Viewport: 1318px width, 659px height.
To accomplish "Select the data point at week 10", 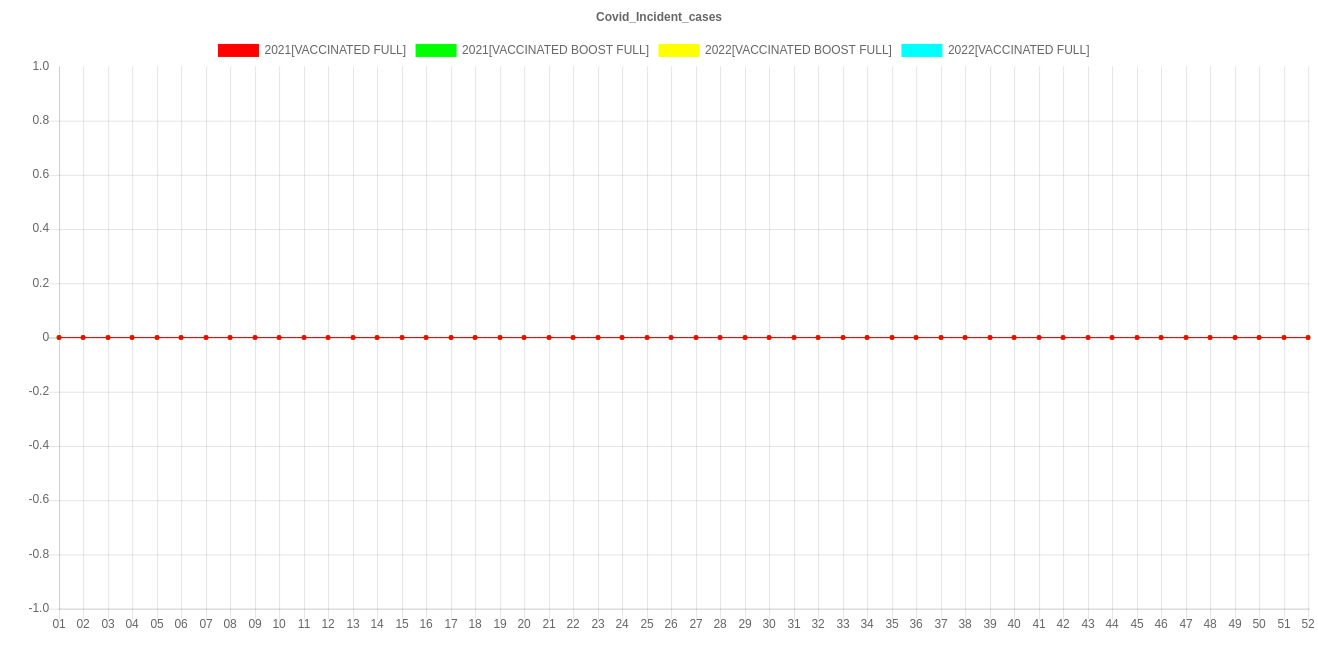I will [279, 337].
